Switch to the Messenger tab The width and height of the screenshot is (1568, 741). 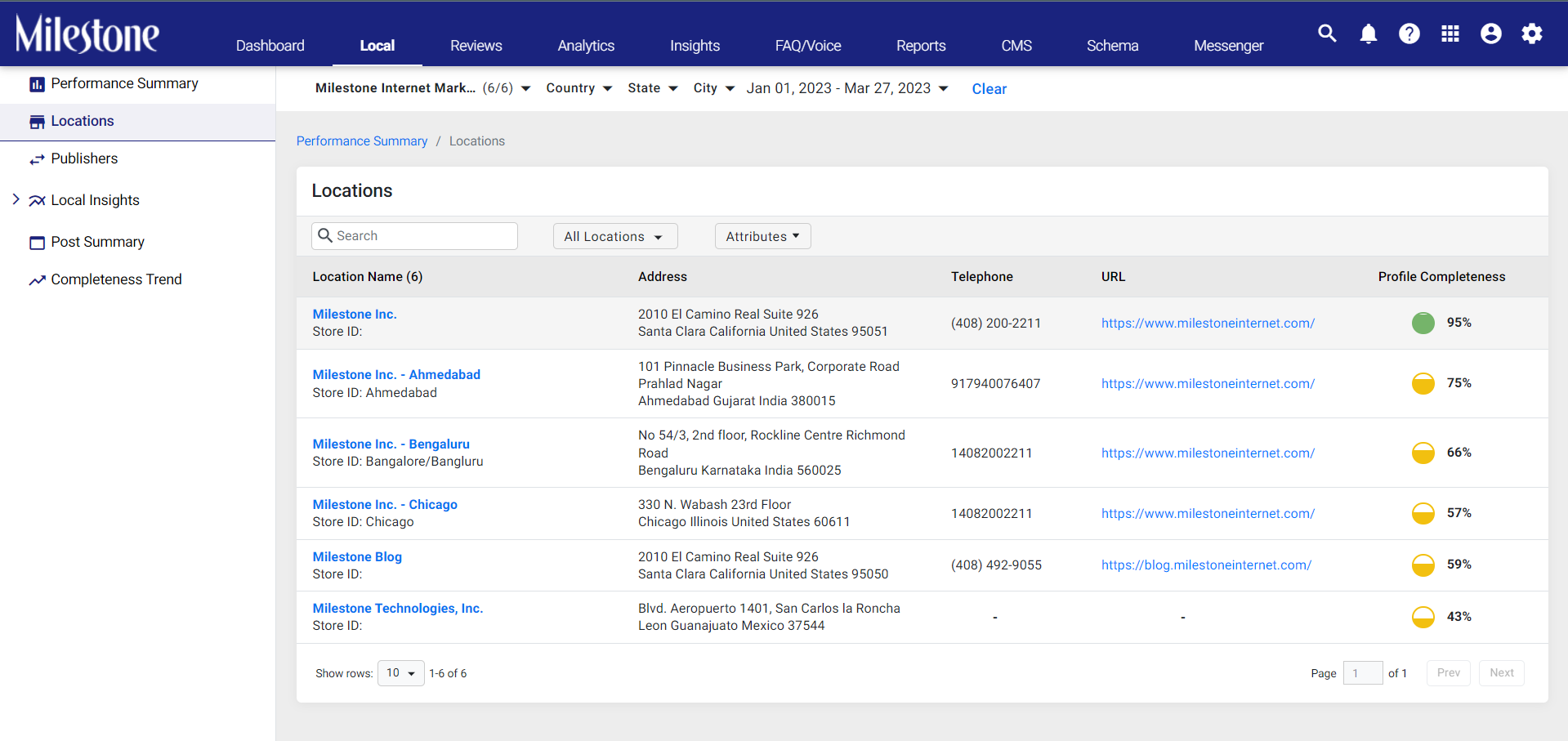(1229, 46)
